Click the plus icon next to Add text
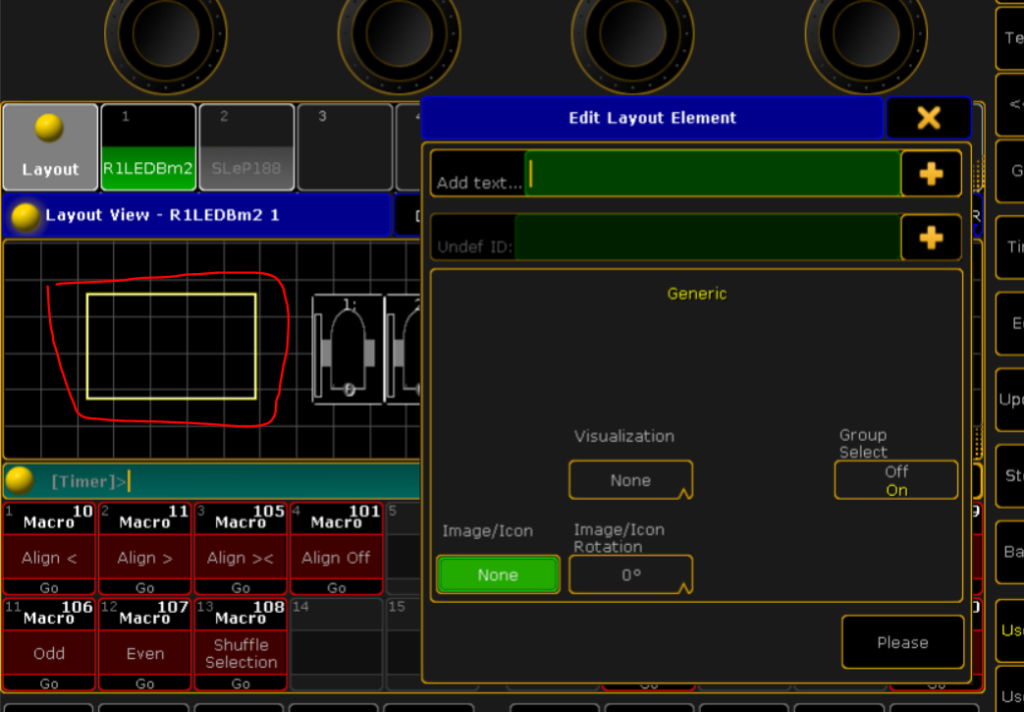The width and height of the screenshot is (1024, 712). pos(931,174)
